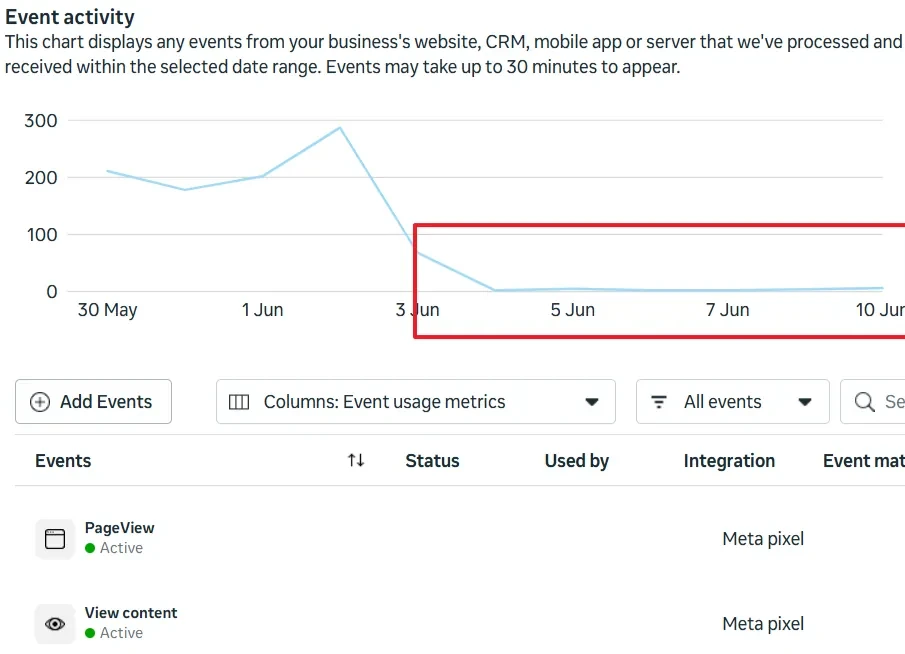The height and width of the screenshot is (654, 905).
Task: Click the chart peak point near 2 Jun
Action: pos(340,128)
